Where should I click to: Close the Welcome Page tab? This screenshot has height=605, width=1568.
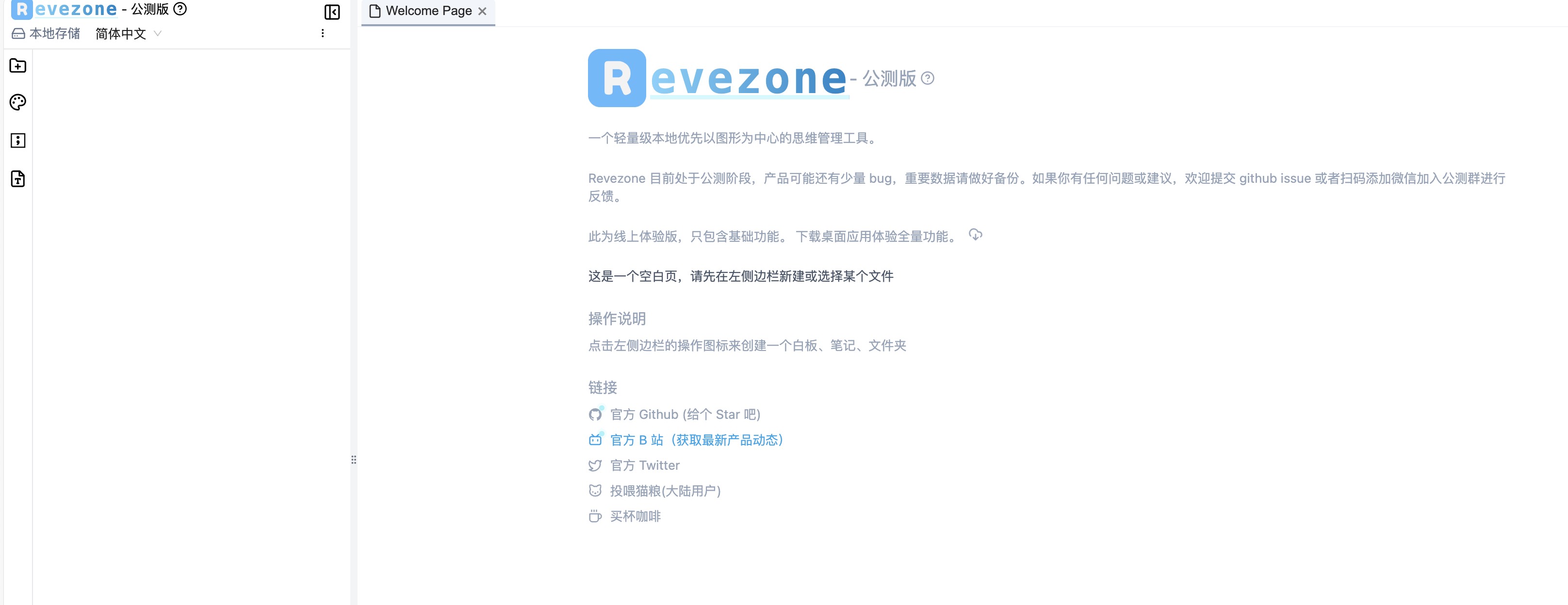pyautogui.click(x=482, y=12)
